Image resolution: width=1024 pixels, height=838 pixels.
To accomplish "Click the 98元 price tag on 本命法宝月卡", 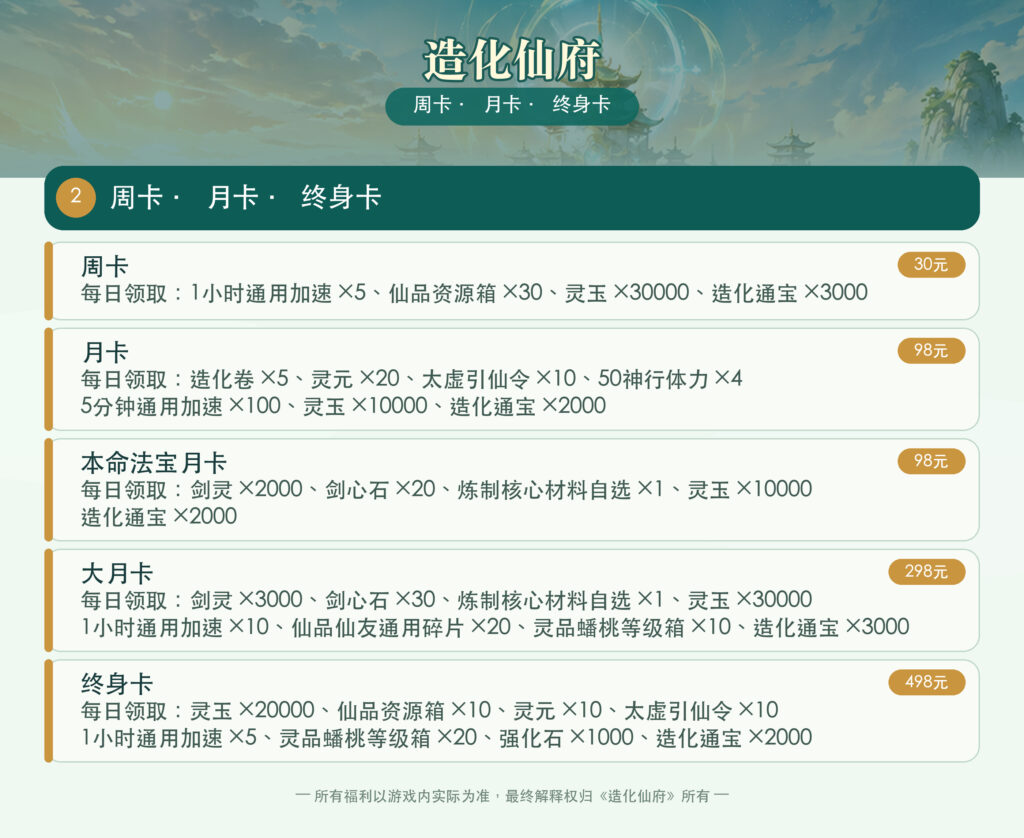I will click(x=931, y=461).
